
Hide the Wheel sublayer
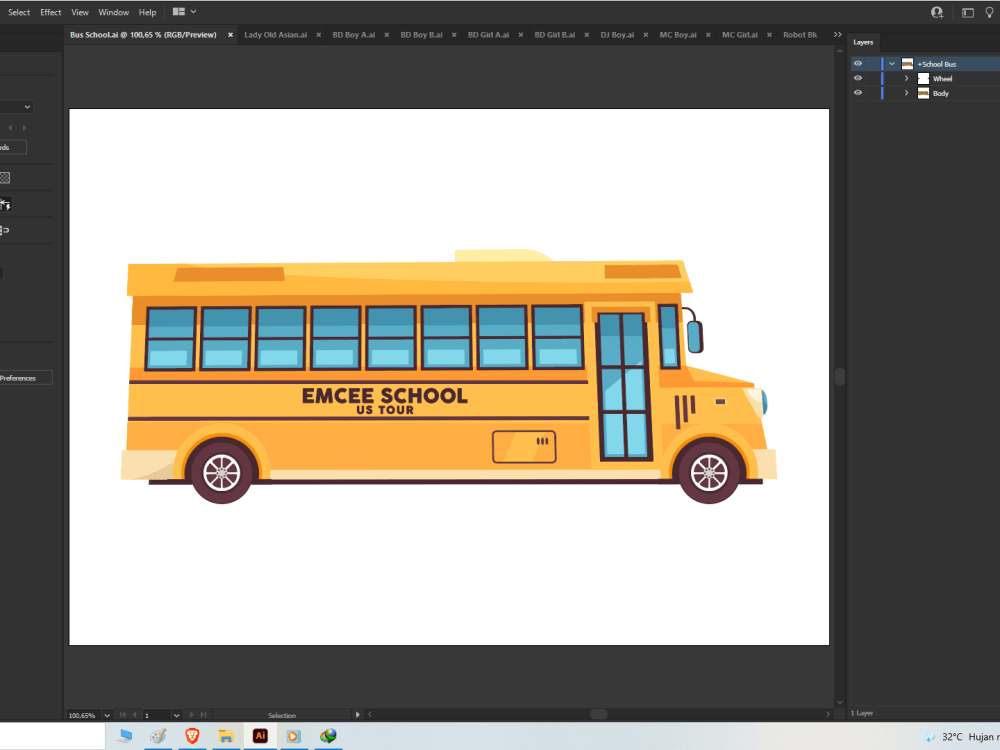(858, 78)
